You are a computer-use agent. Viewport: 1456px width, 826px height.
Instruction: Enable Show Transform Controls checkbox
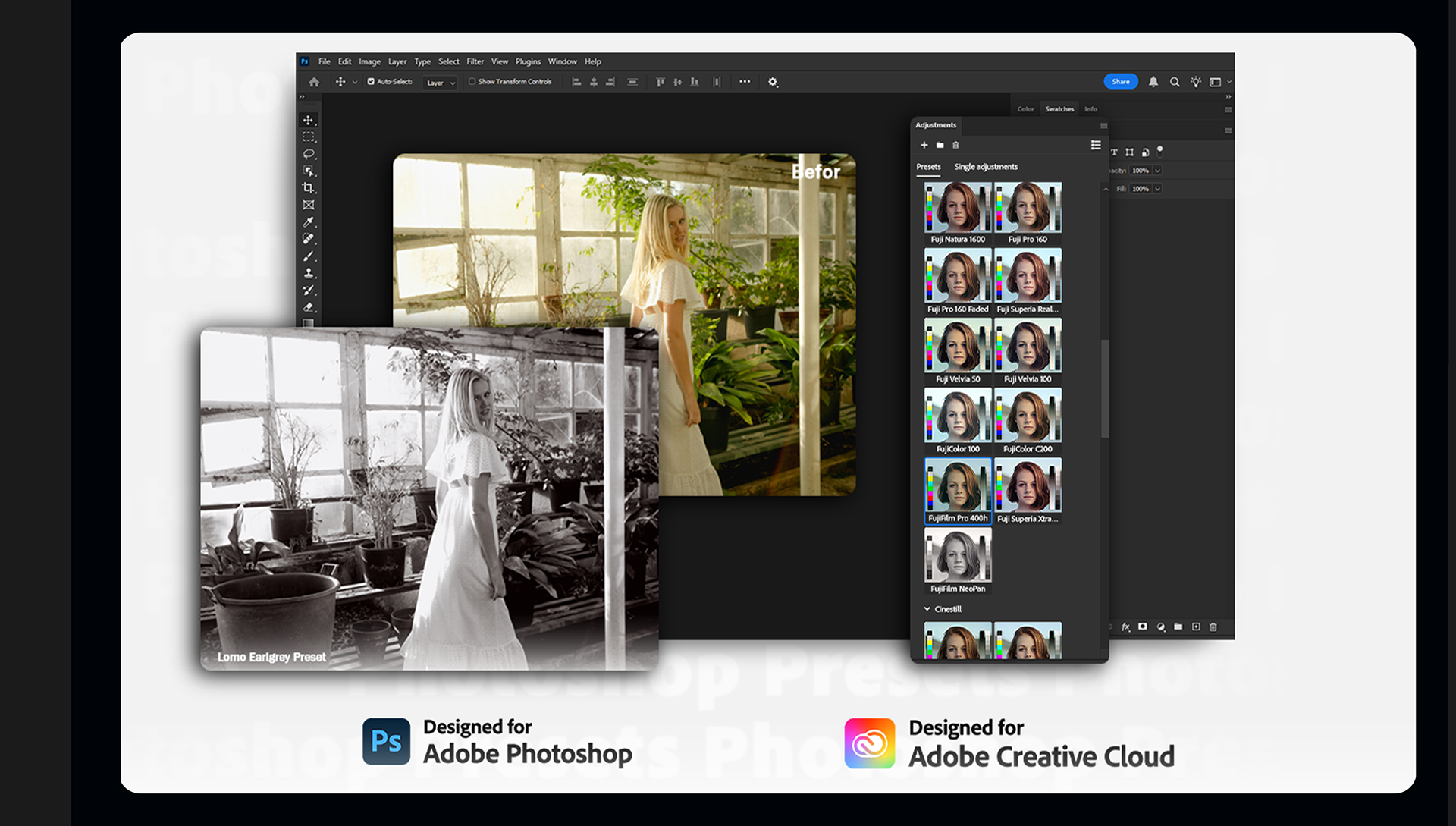[x=472, y=81]
